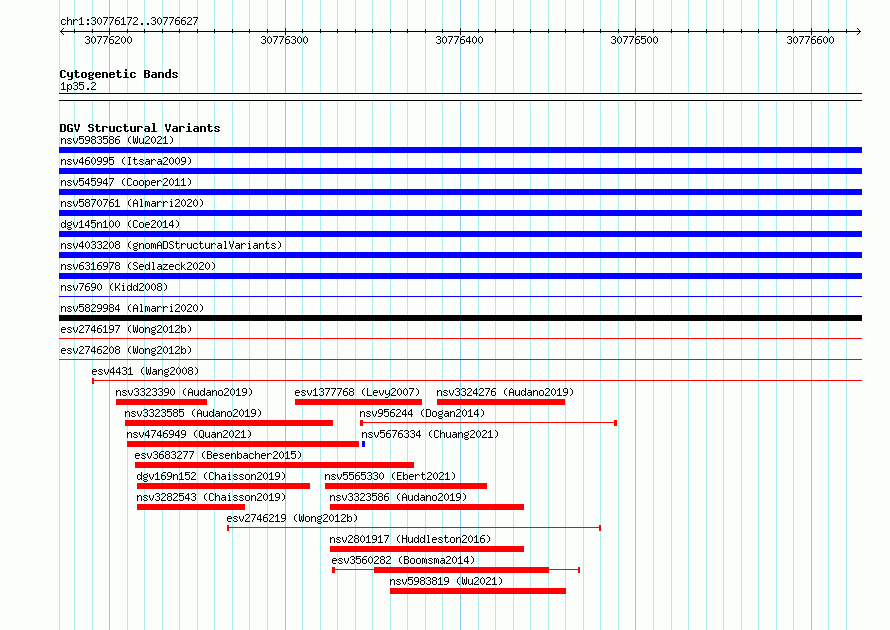The width and height of the screenshot is (890, 630).
Task: Click the Cytogenetic Bands track title
Action: [x=119, y=74]
